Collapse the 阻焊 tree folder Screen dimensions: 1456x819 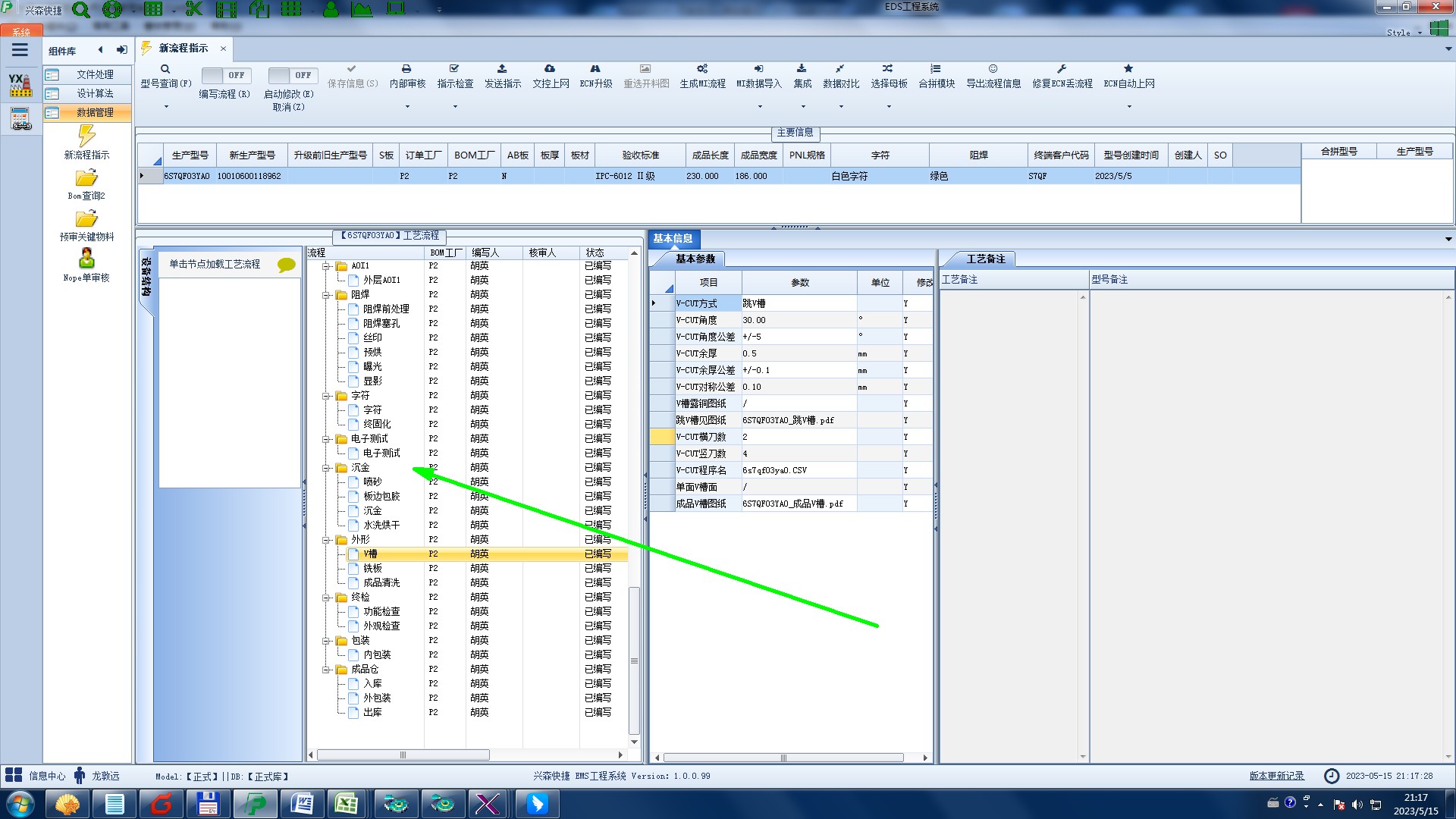326,295
